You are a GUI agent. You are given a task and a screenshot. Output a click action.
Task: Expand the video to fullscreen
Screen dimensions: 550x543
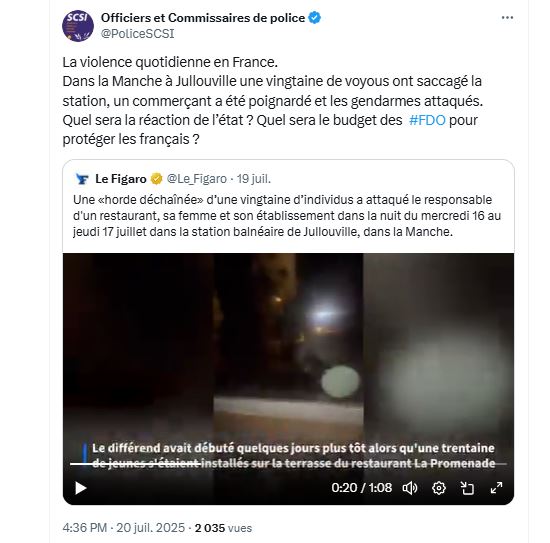click(x=496, y=488)
